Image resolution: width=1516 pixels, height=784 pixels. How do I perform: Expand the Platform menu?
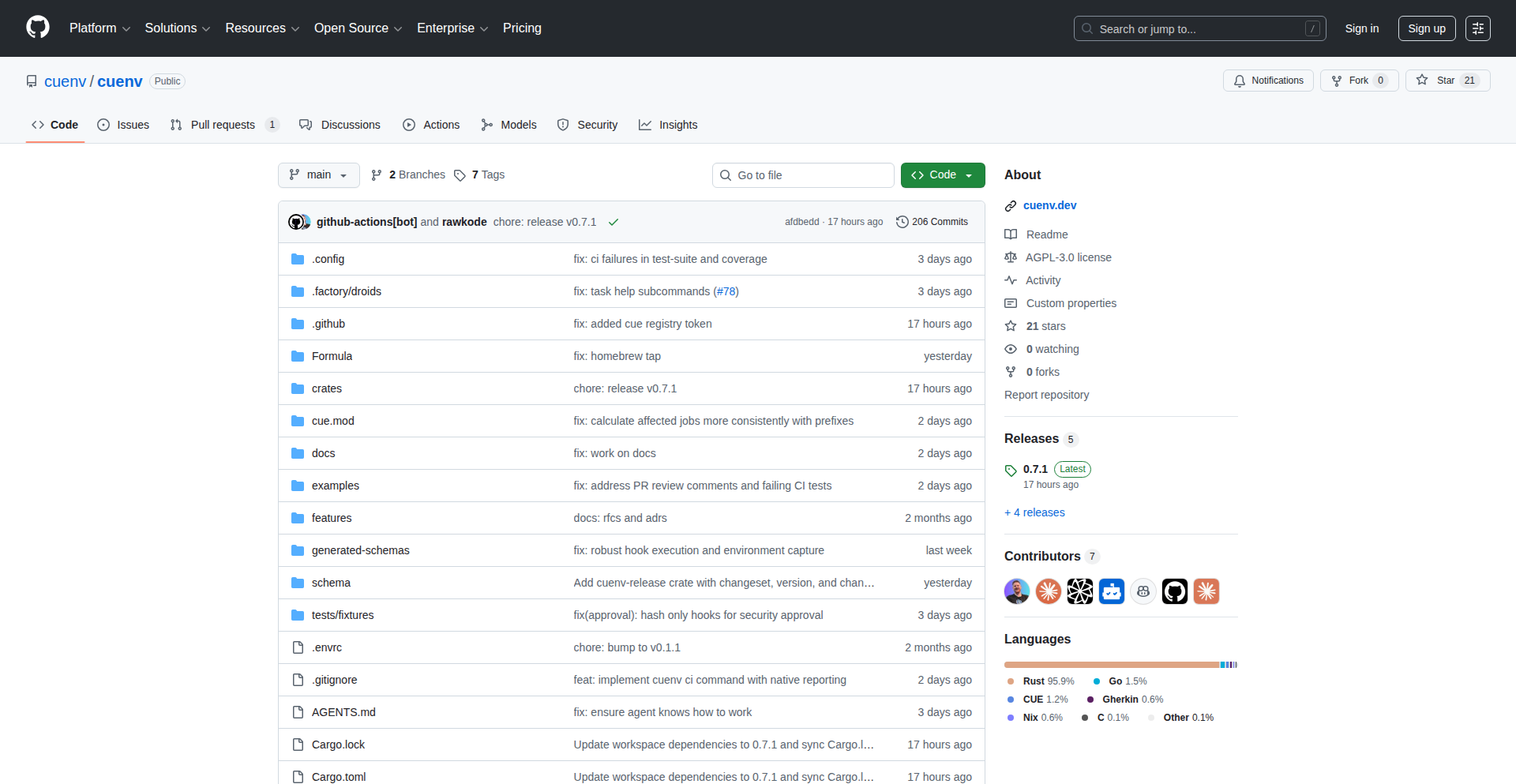[x=99, y=28]
